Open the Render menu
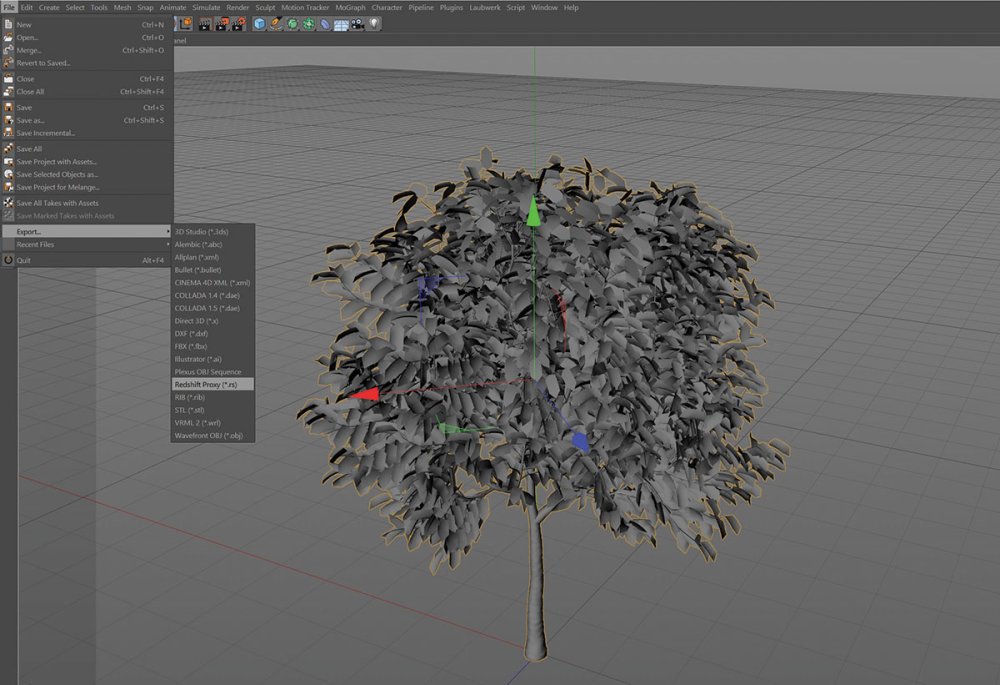The width and height of the screenshot is (1000, 685). 238,8
